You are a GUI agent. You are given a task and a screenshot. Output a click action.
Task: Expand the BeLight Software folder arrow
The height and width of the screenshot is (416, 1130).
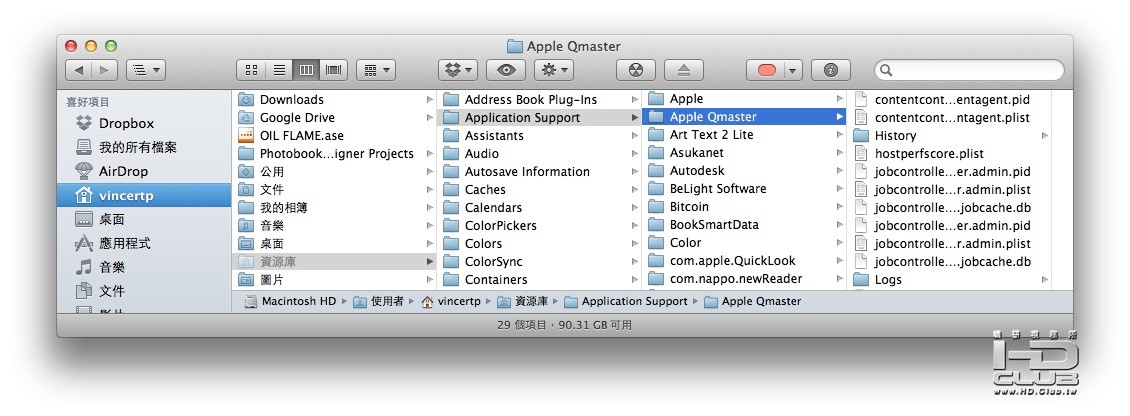click(840, 189)
